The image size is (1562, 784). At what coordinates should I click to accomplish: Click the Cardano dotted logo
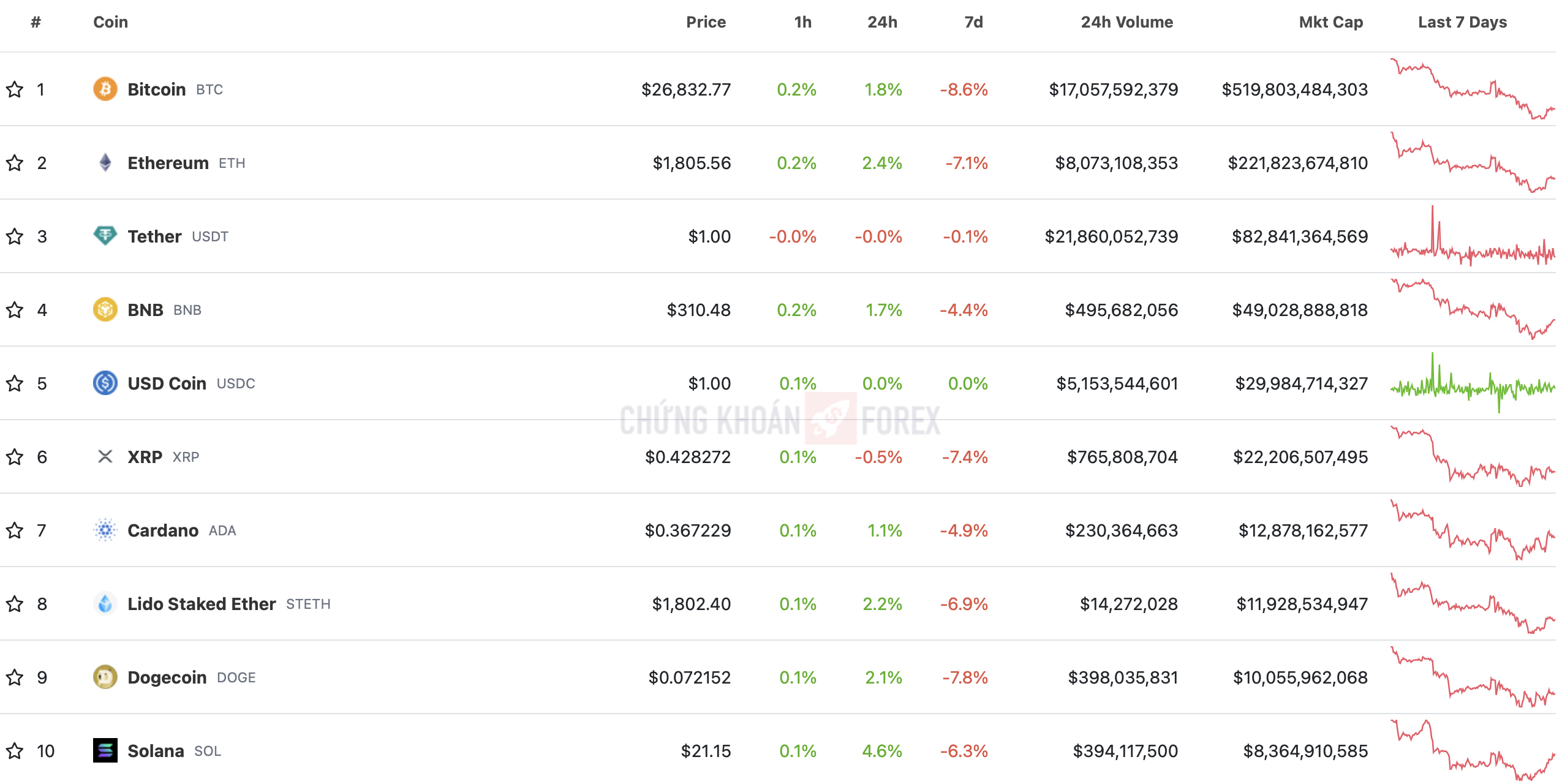(105, 530)
